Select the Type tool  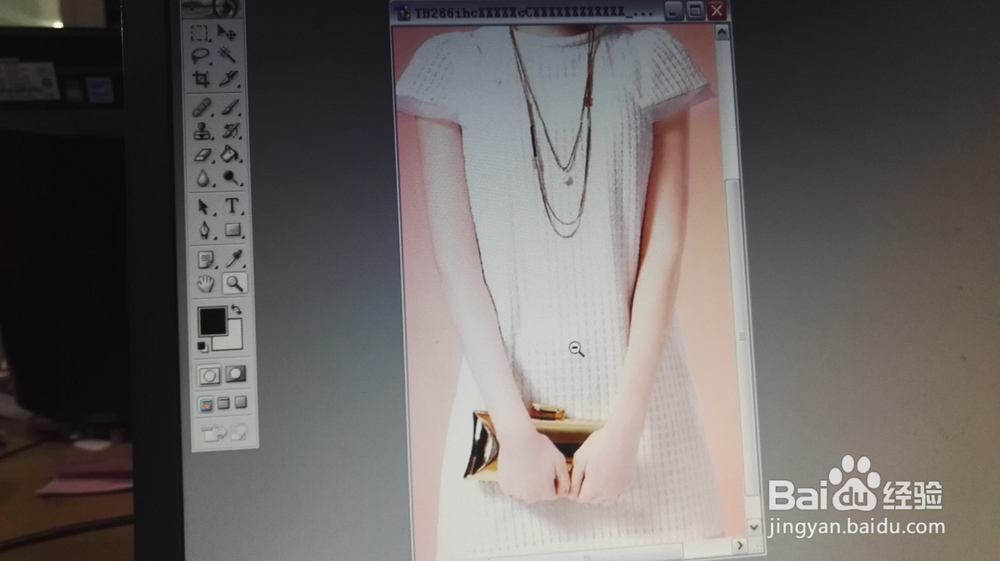(232, 206)
